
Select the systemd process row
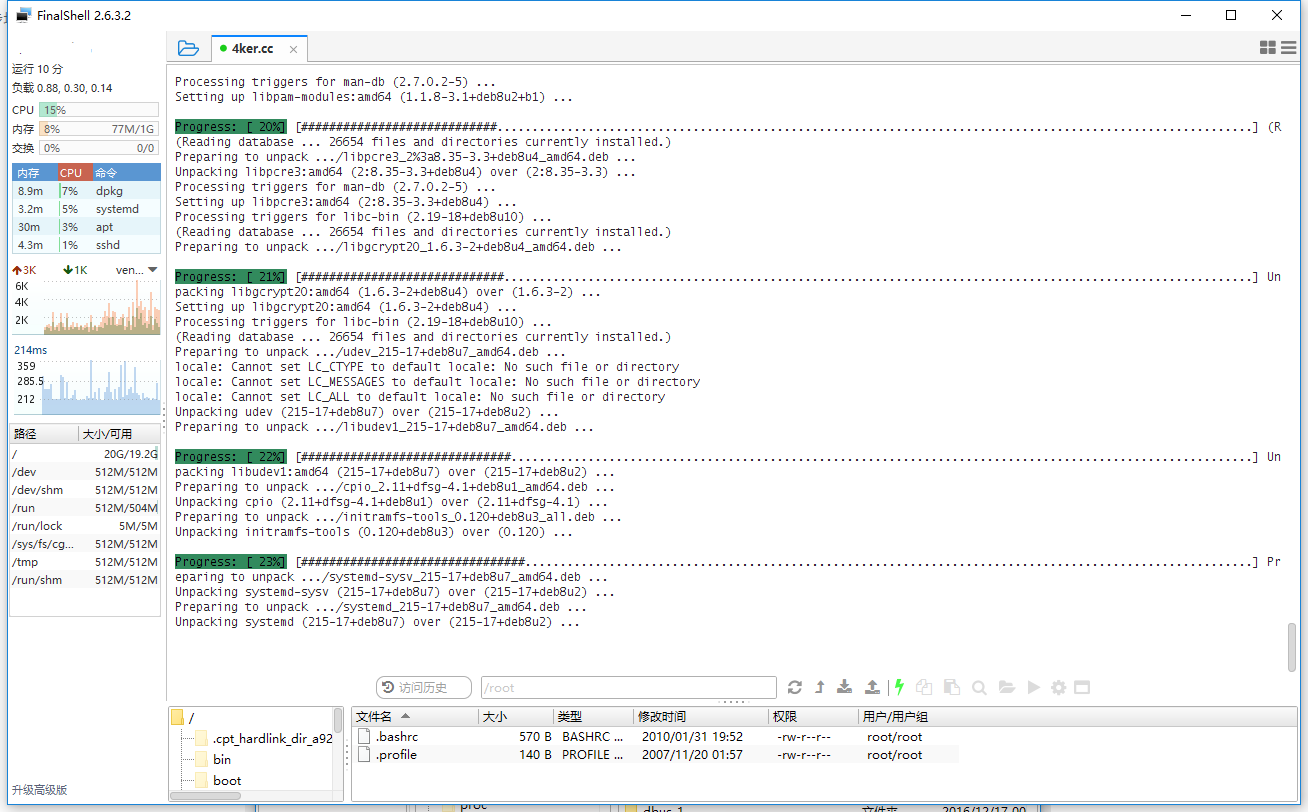pos(86,209)
